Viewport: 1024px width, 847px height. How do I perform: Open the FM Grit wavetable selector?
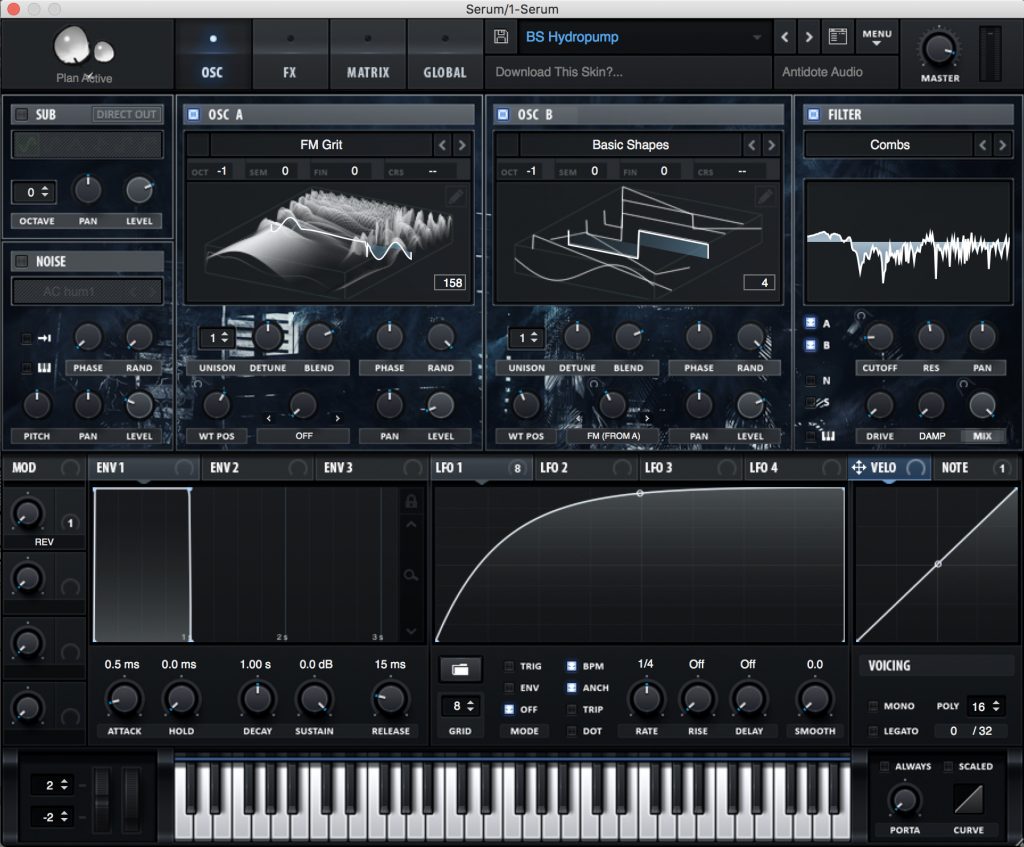[321, 145]
